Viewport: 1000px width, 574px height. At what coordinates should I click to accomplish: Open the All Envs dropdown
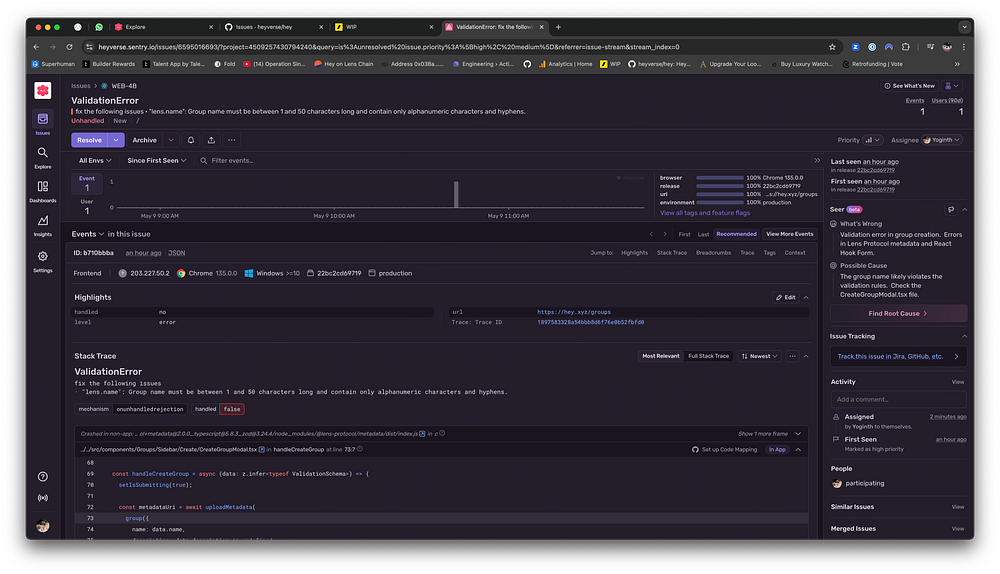click(x=94, y=161)
